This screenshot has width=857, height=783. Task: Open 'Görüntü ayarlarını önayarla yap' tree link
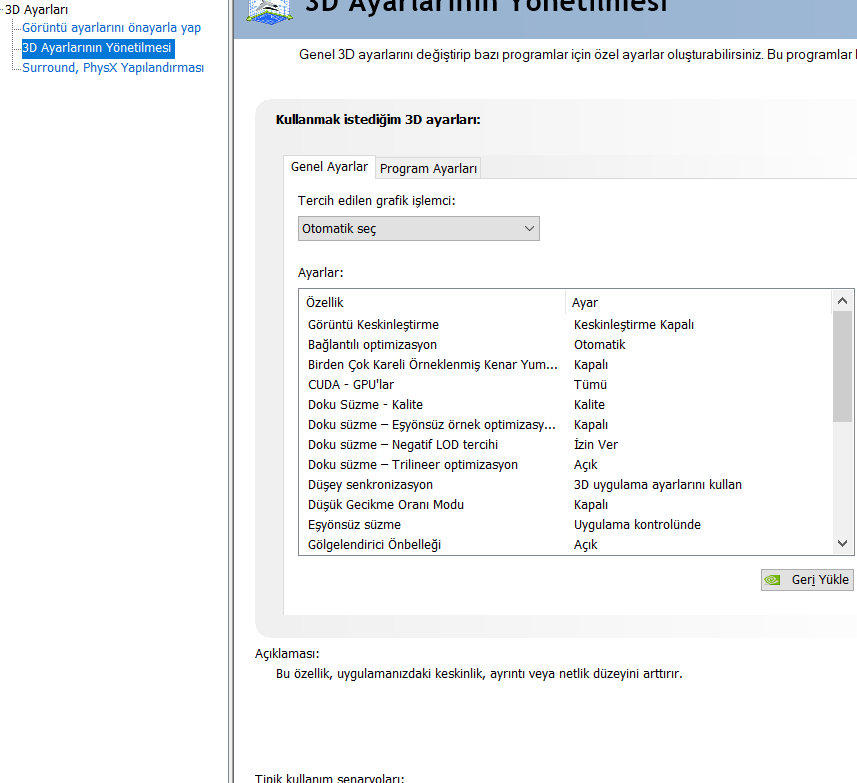click(111, 28)
